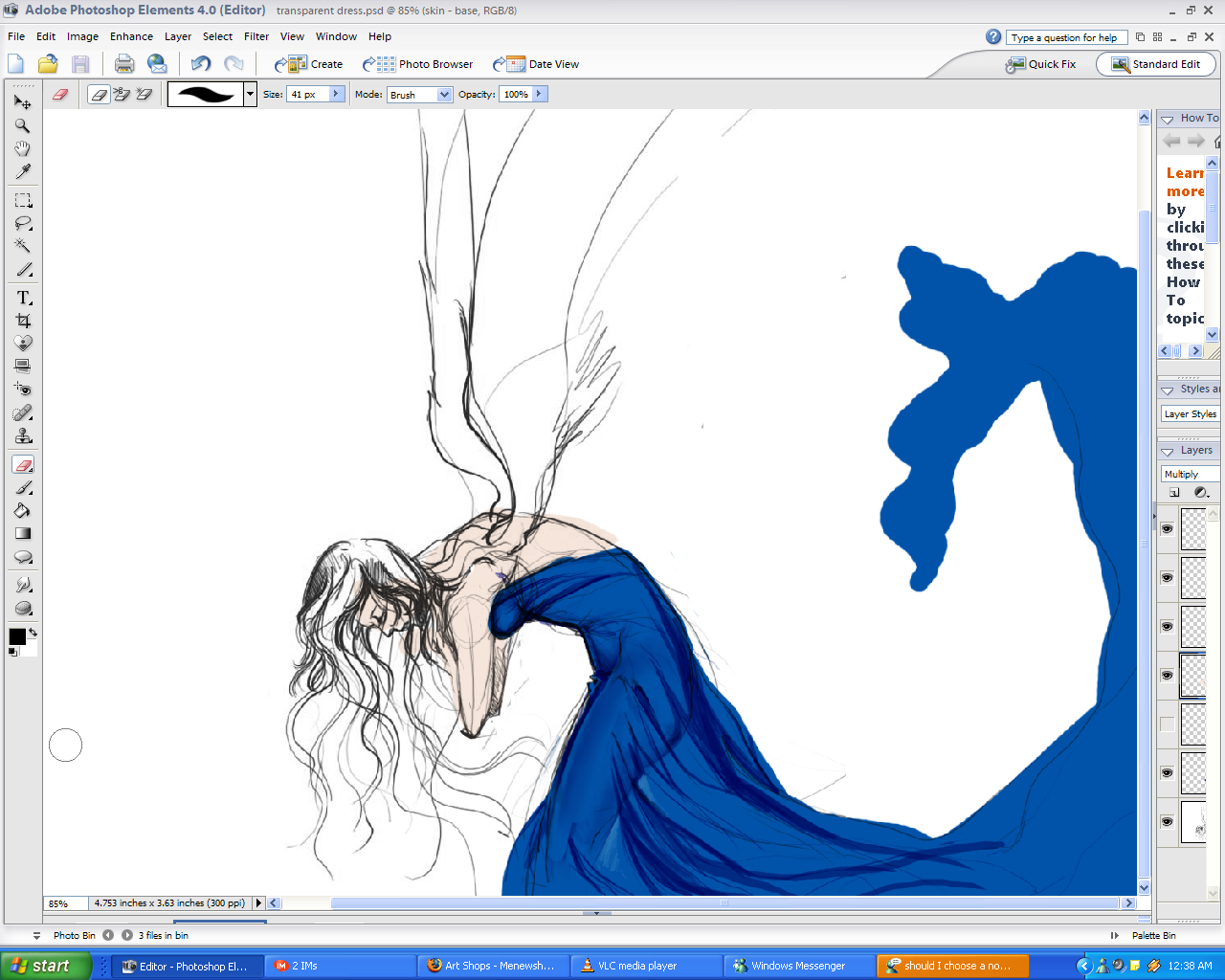The image size is (1225, 980).
Task: Hide the topmost layer using its eye icon
Action: [1167, 529]
